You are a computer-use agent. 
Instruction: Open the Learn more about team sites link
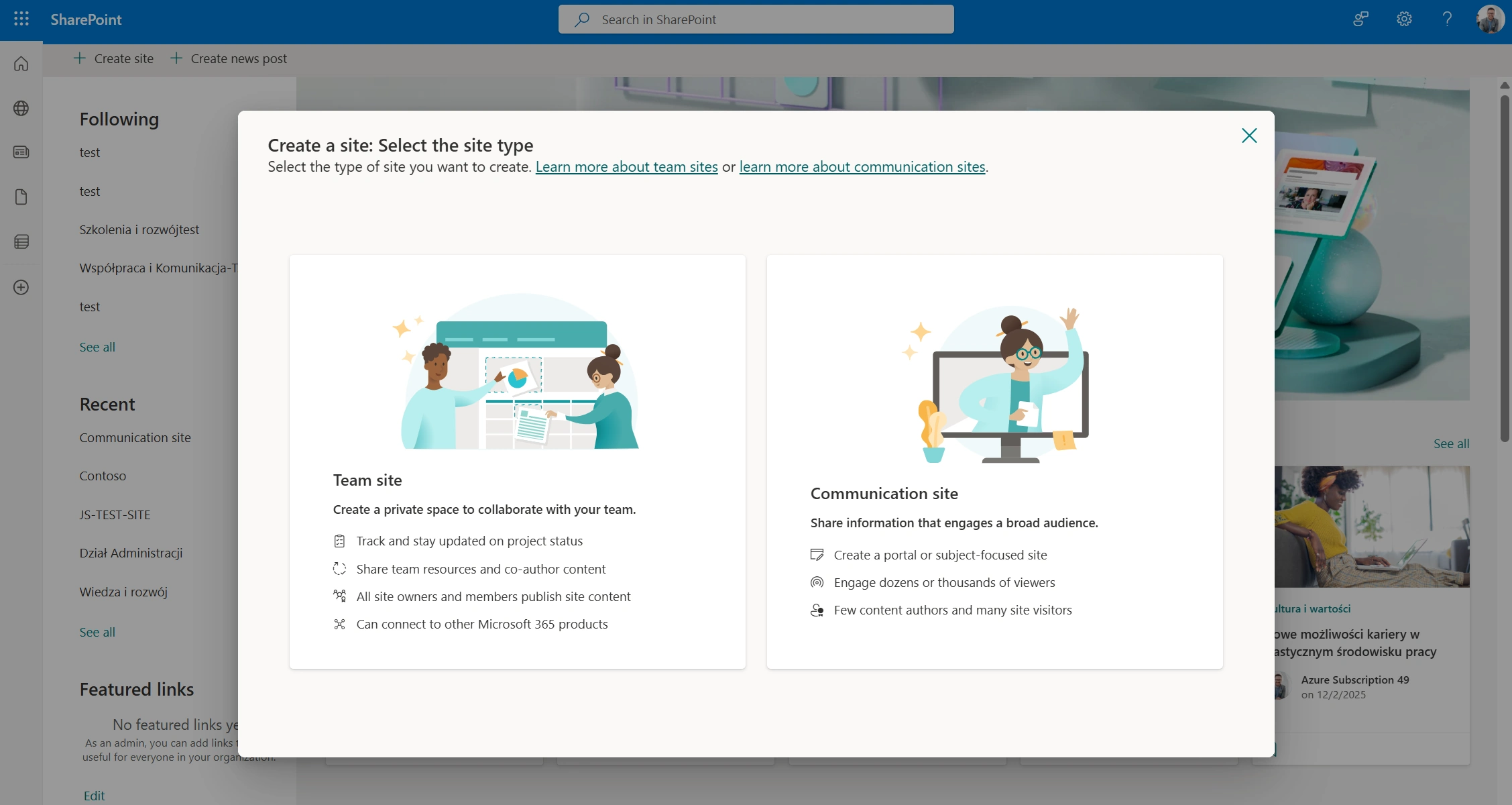point(626,166)
